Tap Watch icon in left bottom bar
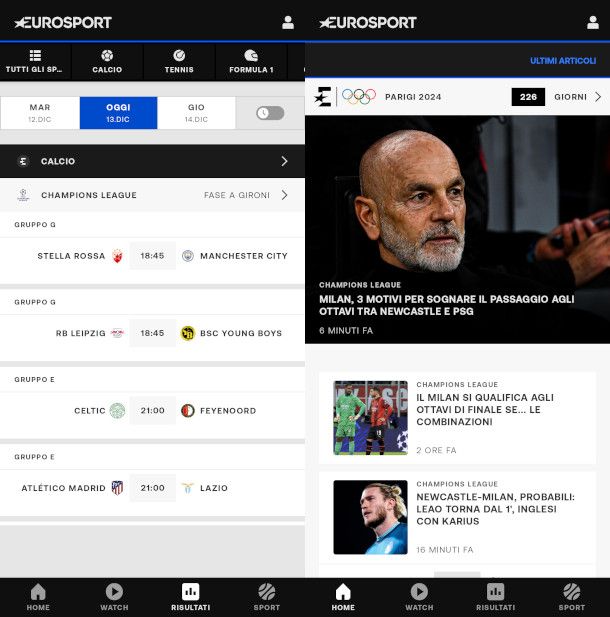Viewport: 610px width, 617px height. (114, 592)
